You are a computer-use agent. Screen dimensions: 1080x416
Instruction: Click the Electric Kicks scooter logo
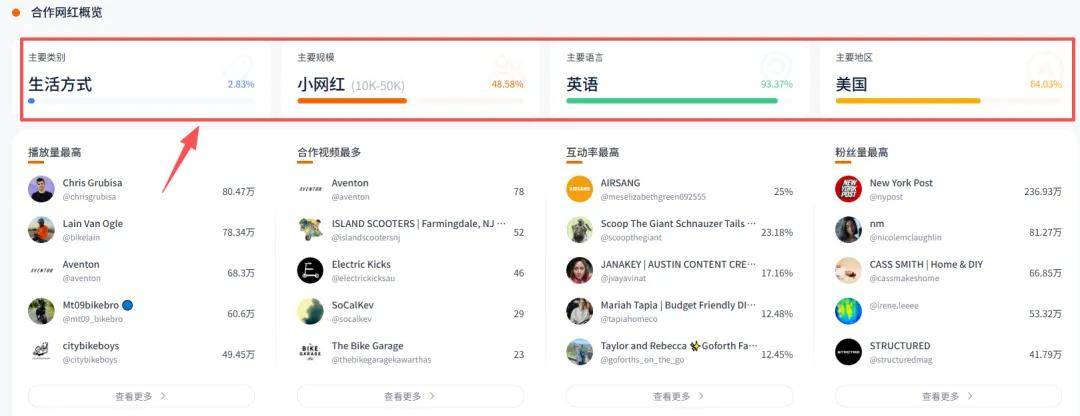click(311, 270)
